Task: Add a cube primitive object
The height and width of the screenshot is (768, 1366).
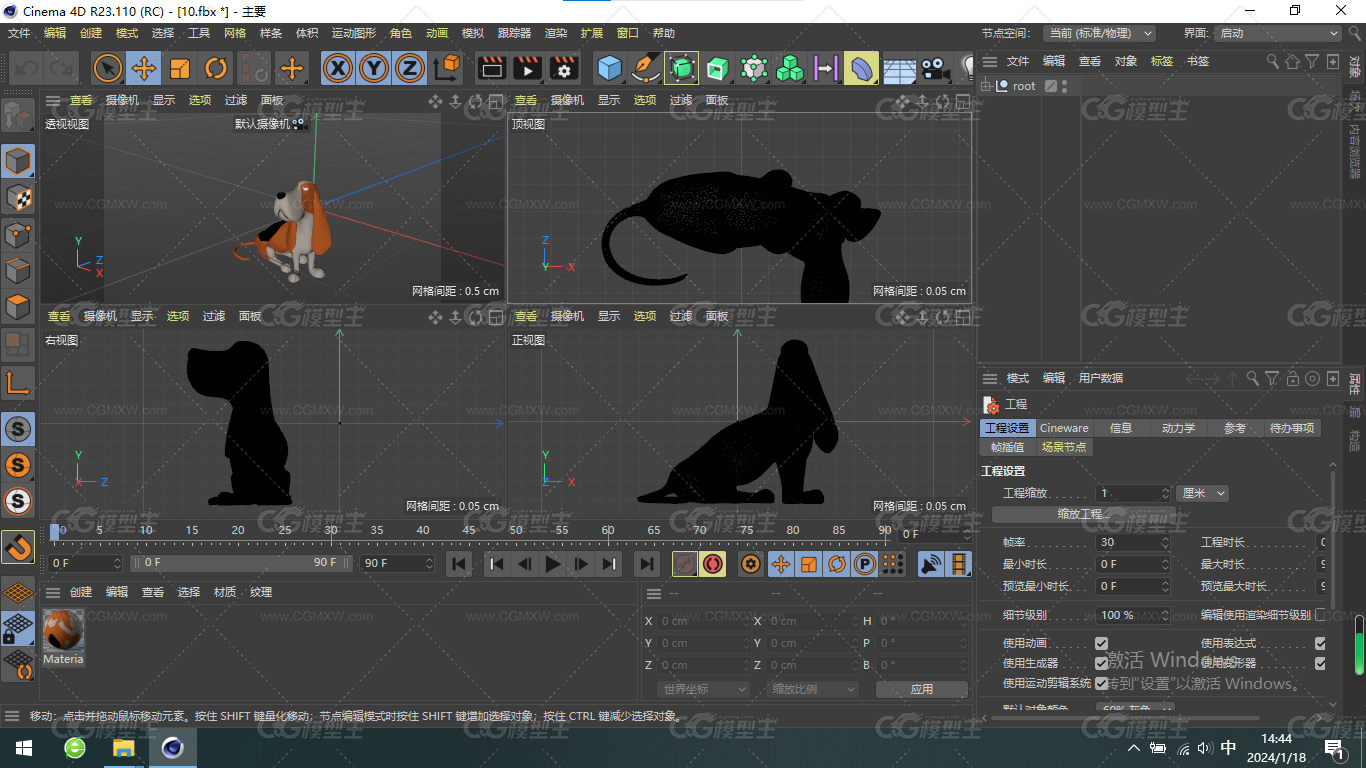Action: pyautogui.click(x=609, y=68)
